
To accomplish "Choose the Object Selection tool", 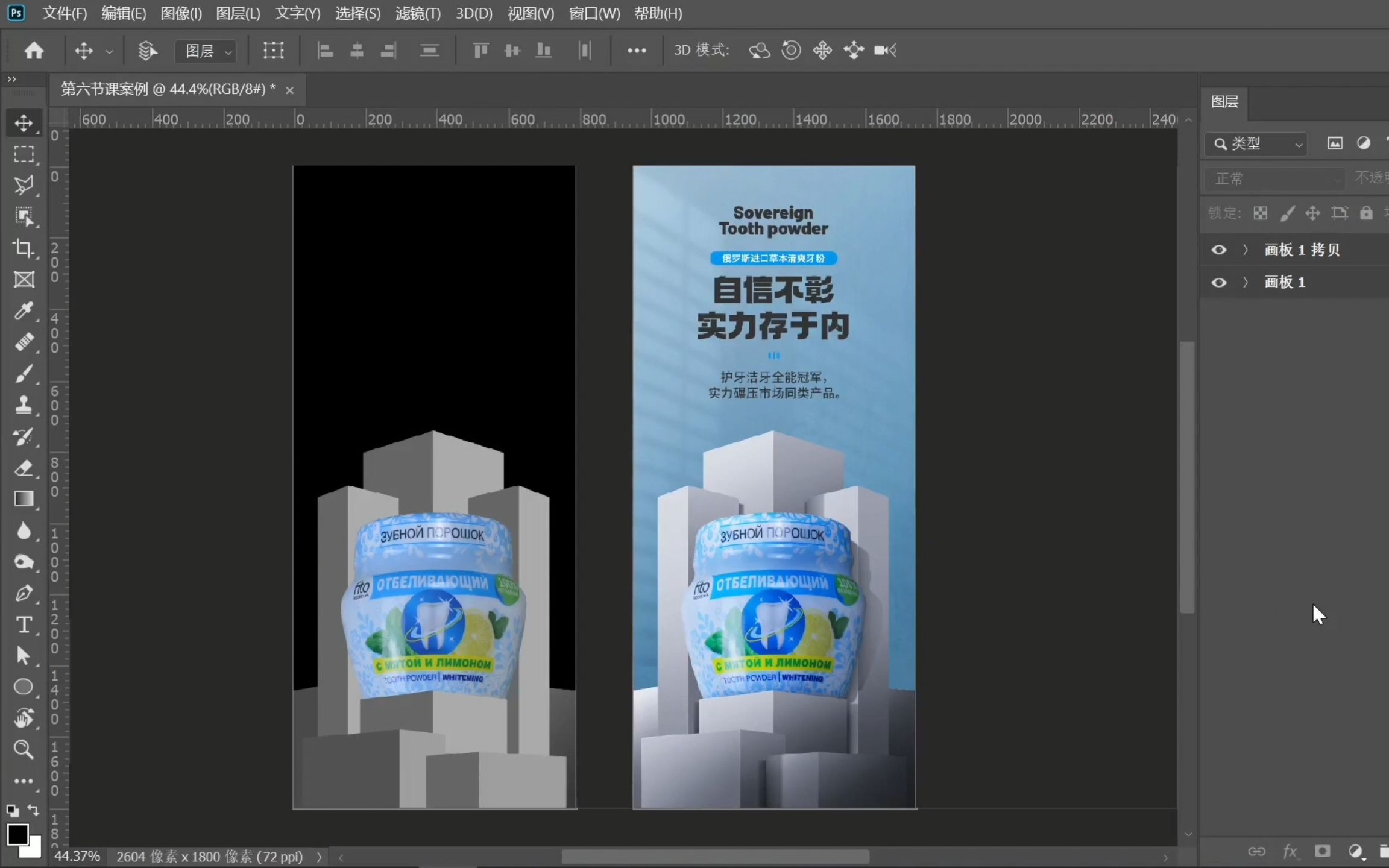I will (24, 217).
